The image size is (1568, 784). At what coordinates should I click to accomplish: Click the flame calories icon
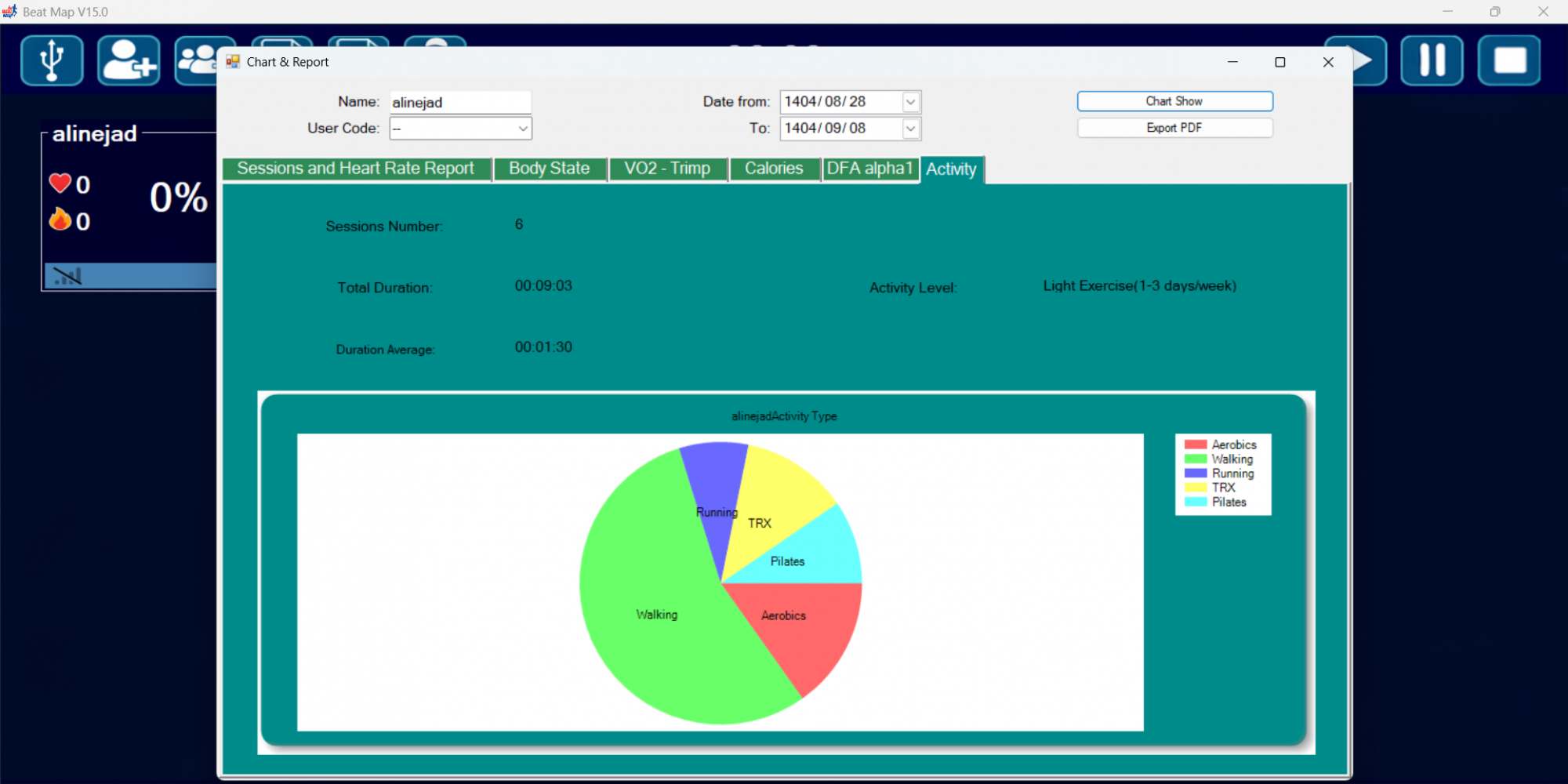pos(60,220)
